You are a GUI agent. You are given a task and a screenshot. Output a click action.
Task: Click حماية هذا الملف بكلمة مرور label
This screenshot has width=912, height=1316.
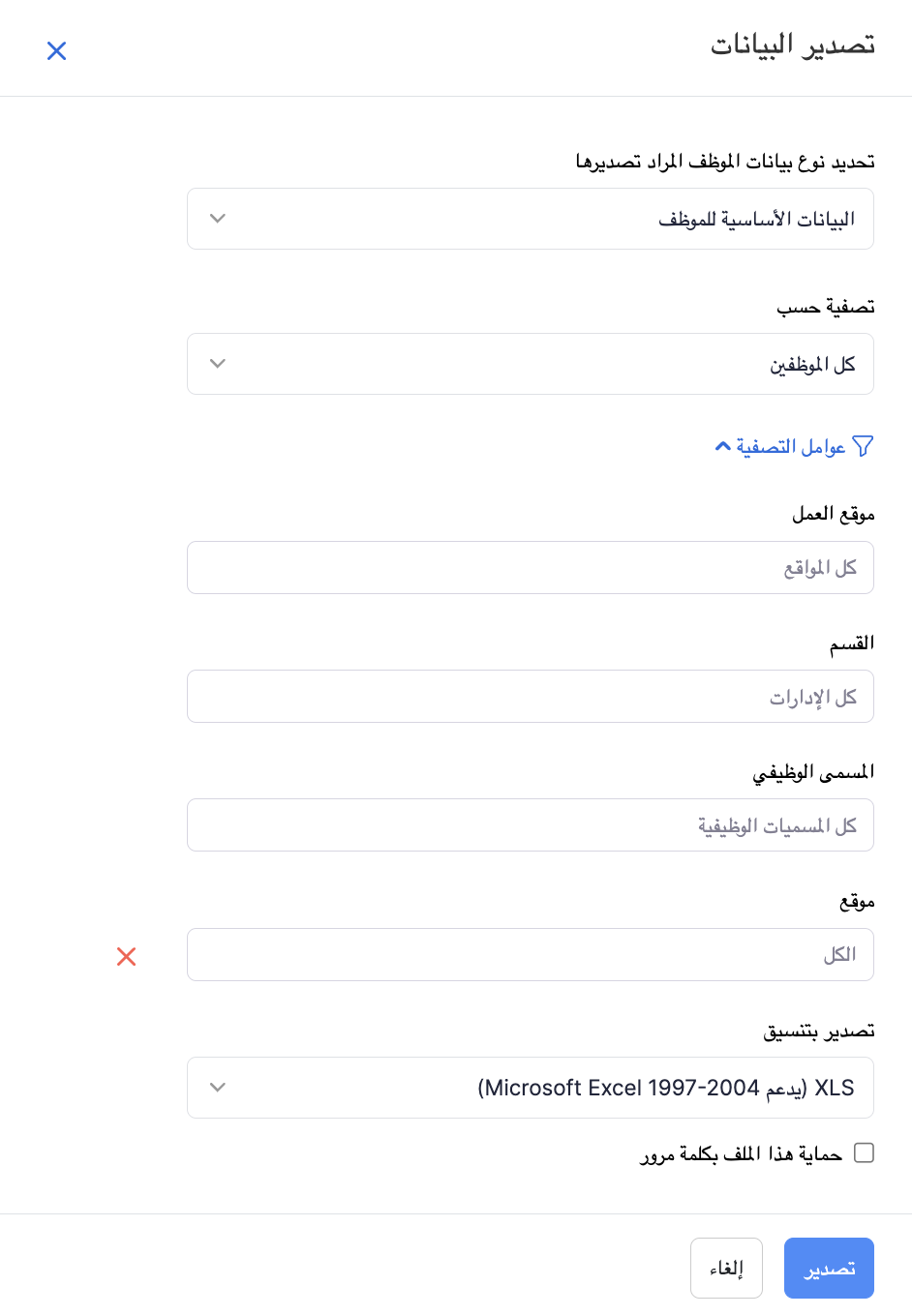[742, 1153]
